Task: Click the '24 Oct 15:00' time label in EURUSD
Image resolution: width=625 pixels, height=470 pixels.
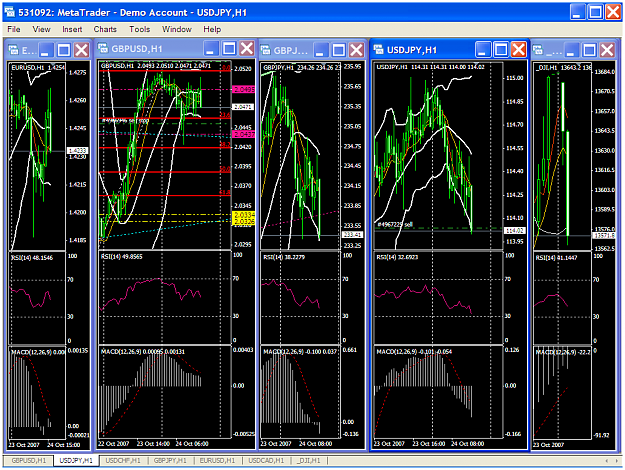Action: pos(63,444)
